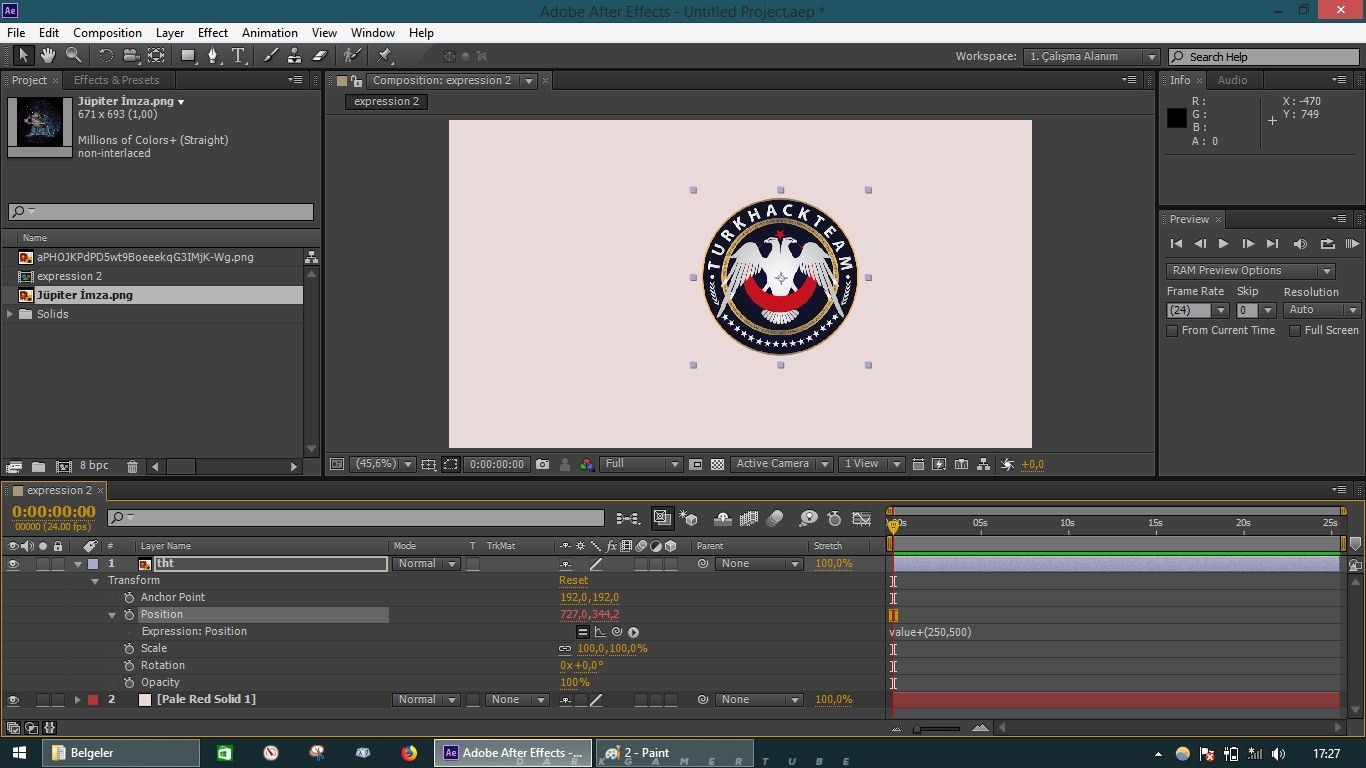Open Composition Flowchart icon in viewer
Viewport: 1366px width, 768px height.
[984, 464]
